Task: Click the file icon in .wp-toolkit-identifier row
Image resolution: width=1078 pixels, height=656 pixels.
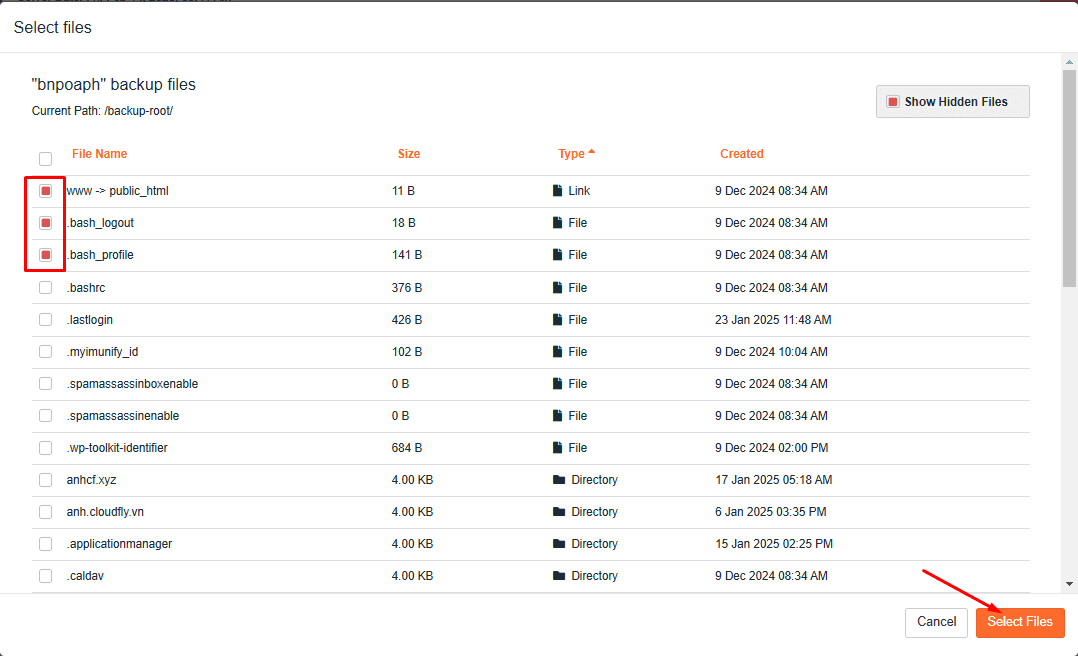Action: click(558, 448)
